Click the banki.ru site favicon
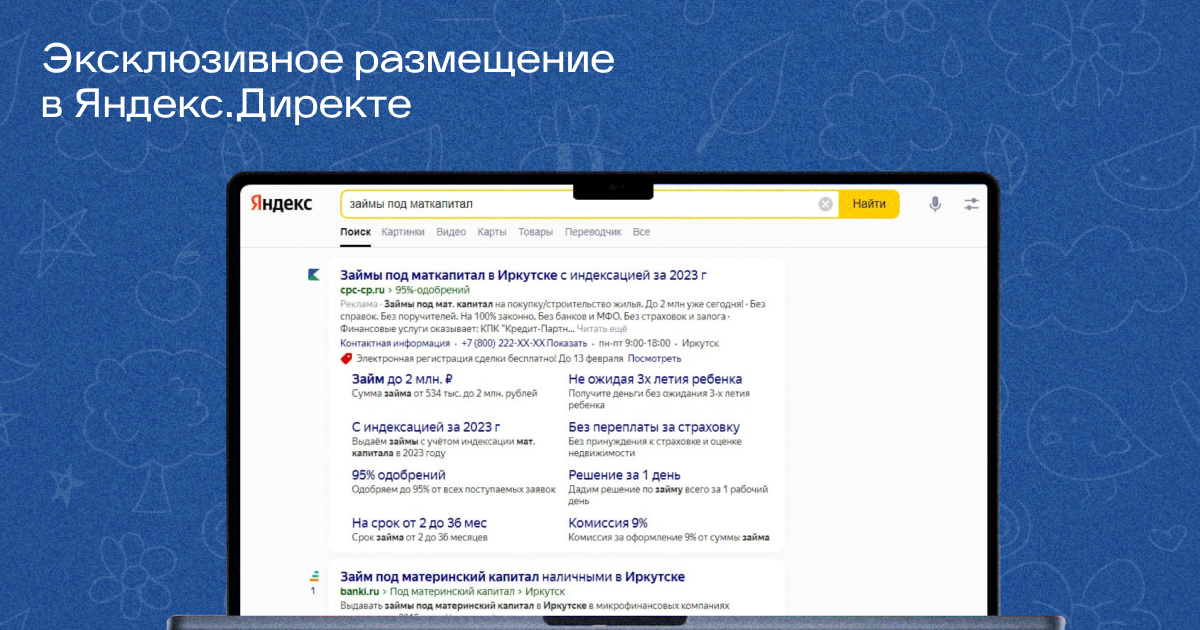 pyautogui.click(x=313, y=576)
